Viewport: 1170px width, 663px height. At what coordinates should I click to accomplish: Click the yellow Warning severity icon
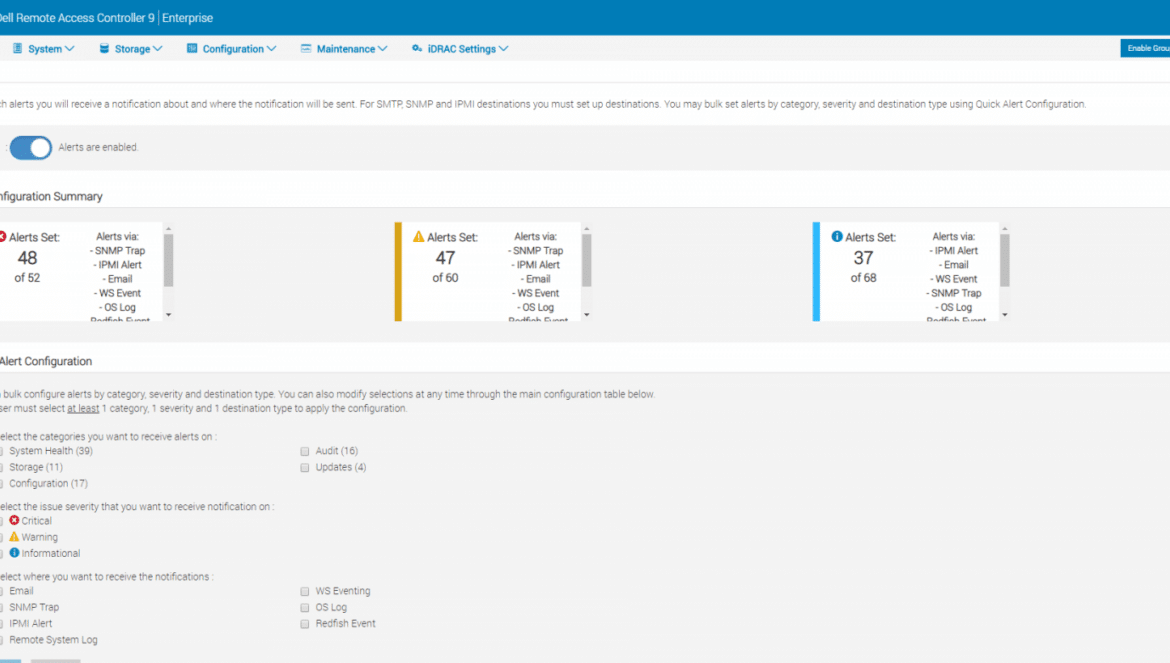pyautogui.click(x=14, y=536)
